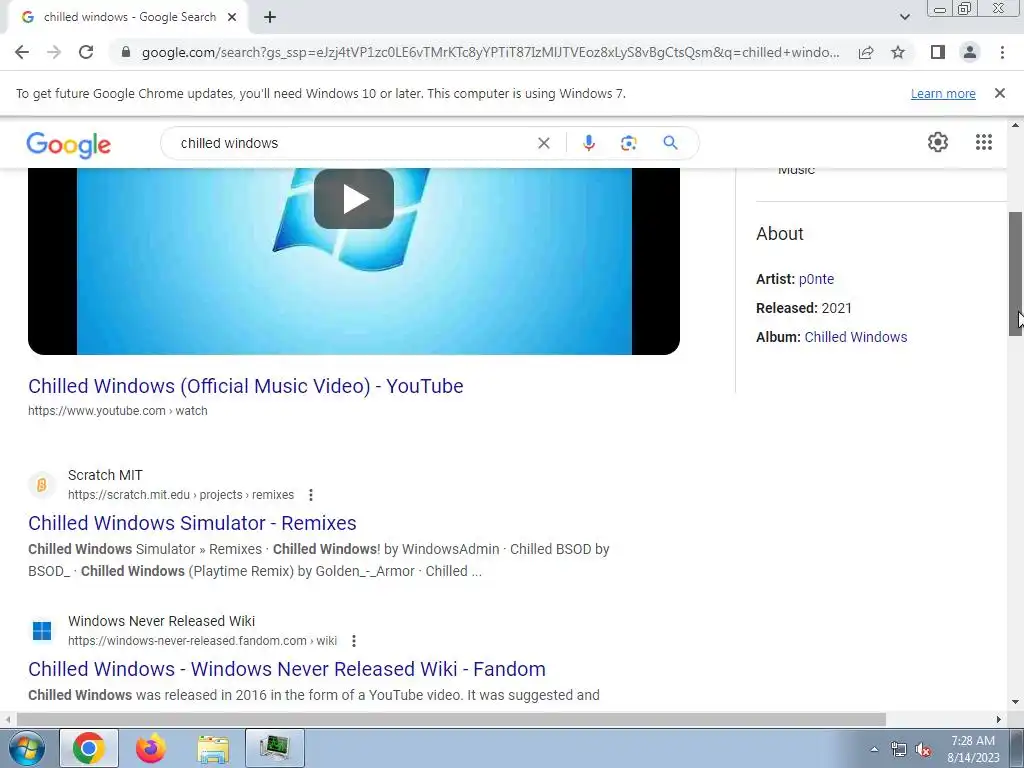Open the Learn more link about Chrome updates

point(943,93)
